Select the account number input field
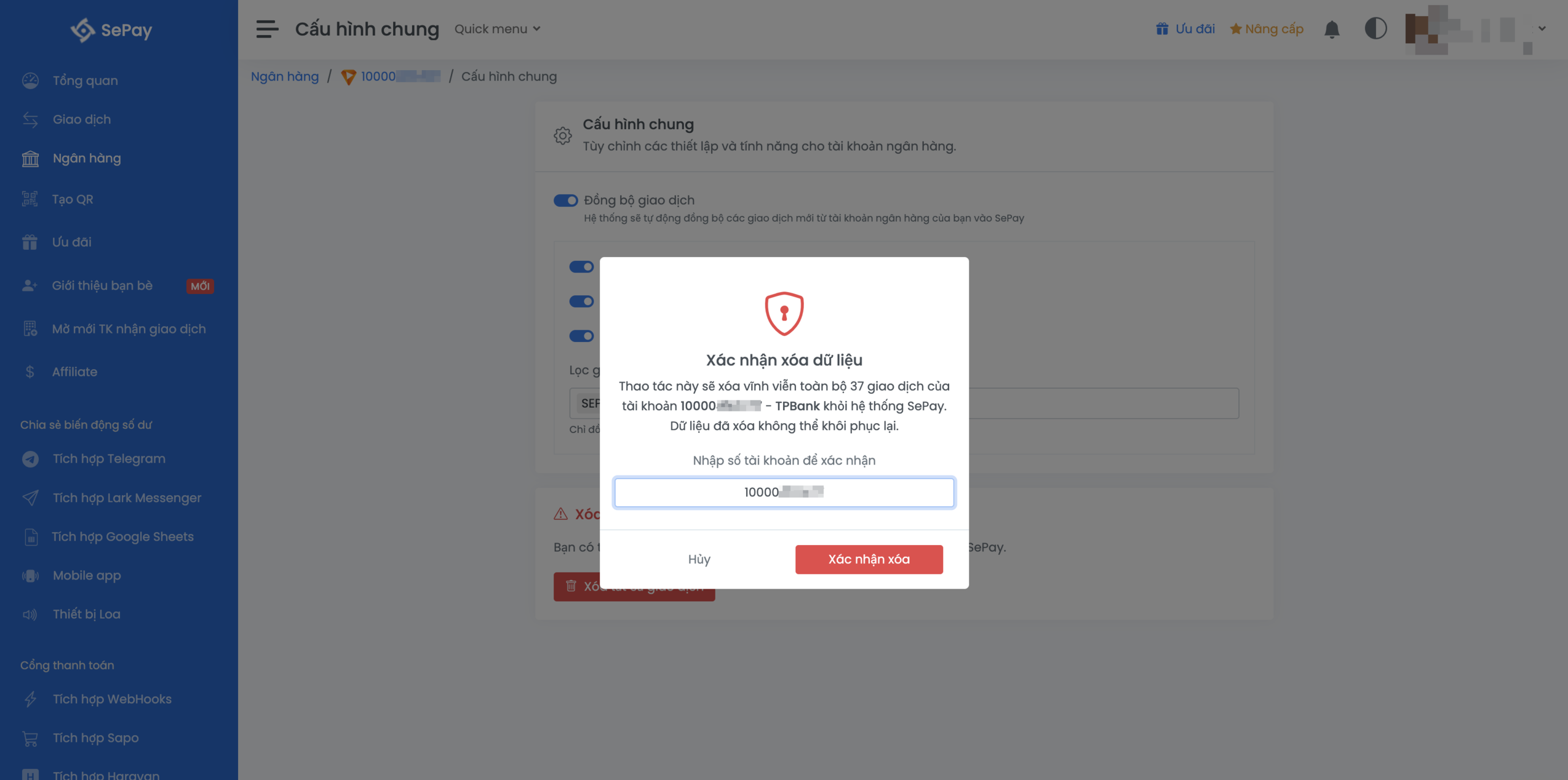 coord(784,492)
